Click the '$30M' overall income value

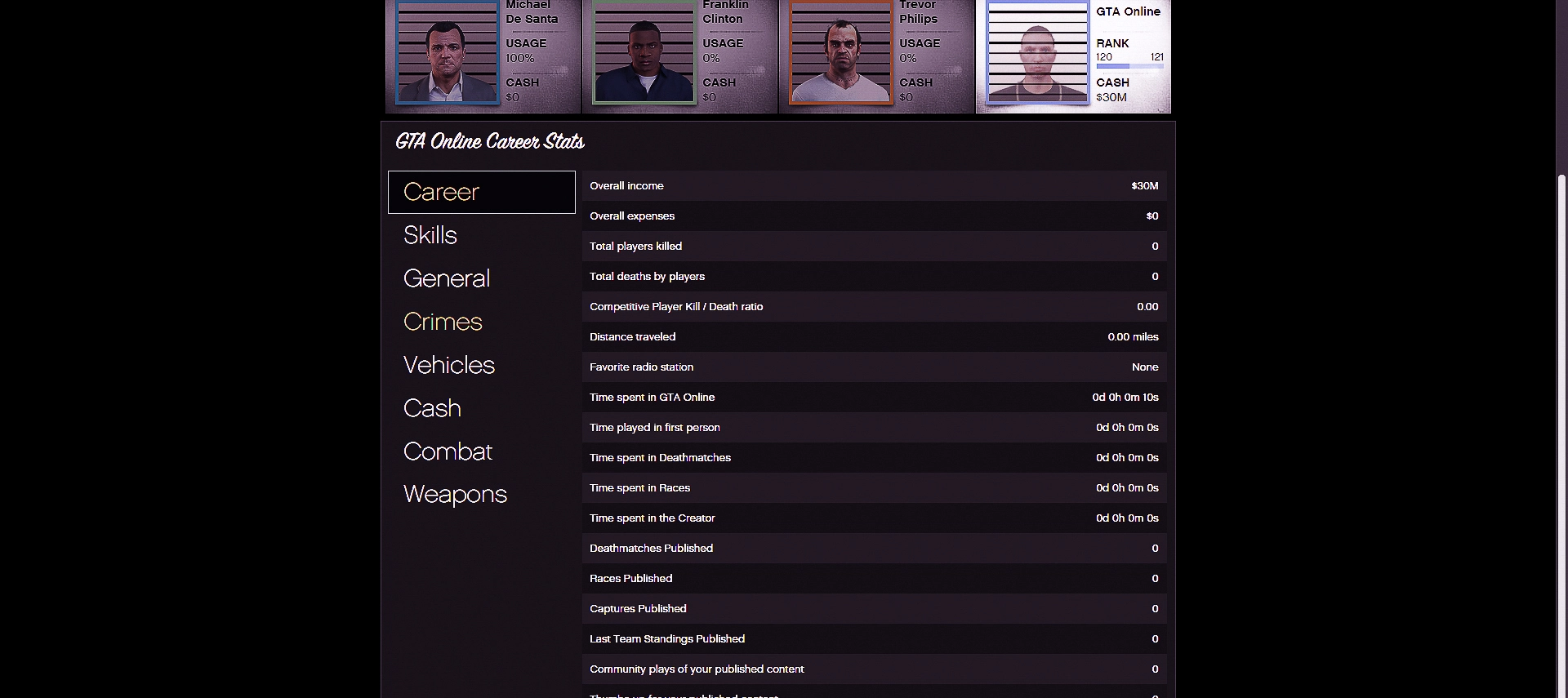tap(1144, 186)
